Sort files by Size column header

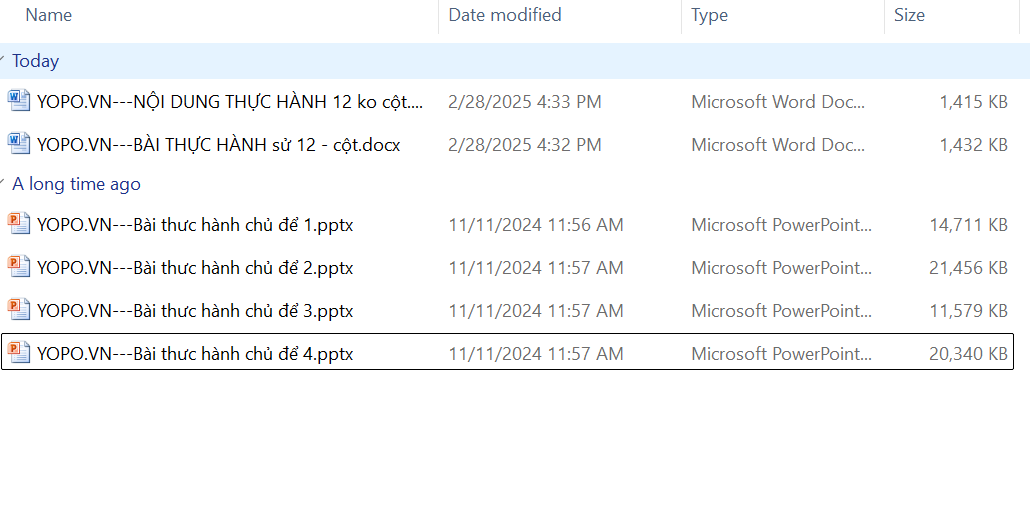click(x=909, y=15)
